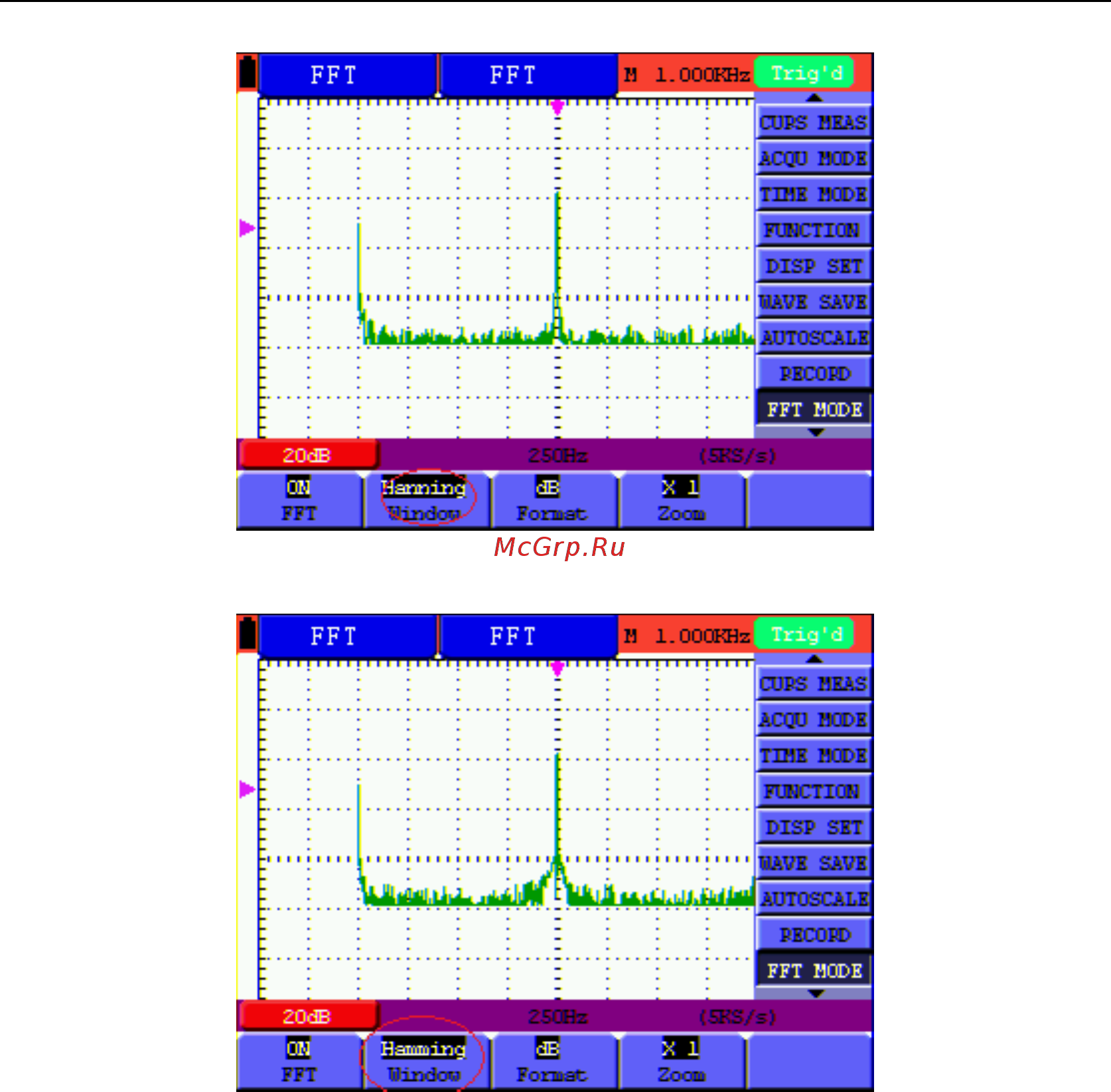Screen dimensions: 1111x1092
Task: Select ACQU MODE in the bottom screen menu
Action: (x=813, y=720)
